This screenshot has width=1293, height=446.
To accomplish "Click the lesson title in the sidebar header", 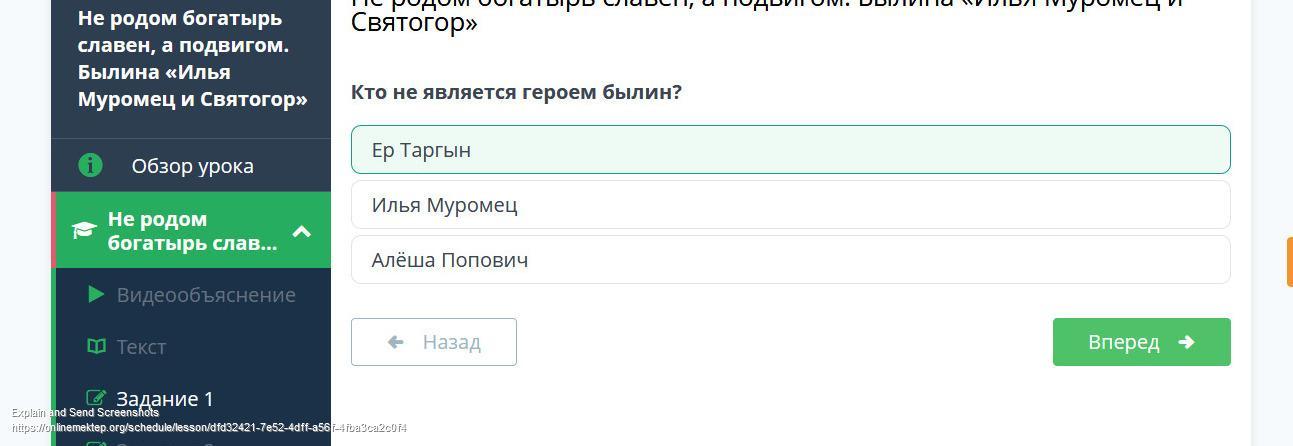I will 192,59.
